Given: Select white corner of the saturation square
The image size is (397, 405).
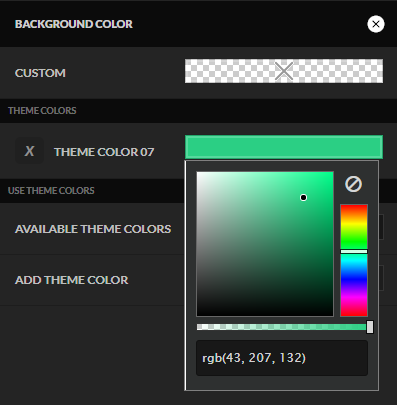Looking at the screenshot, I should click(x=199, y=174).
